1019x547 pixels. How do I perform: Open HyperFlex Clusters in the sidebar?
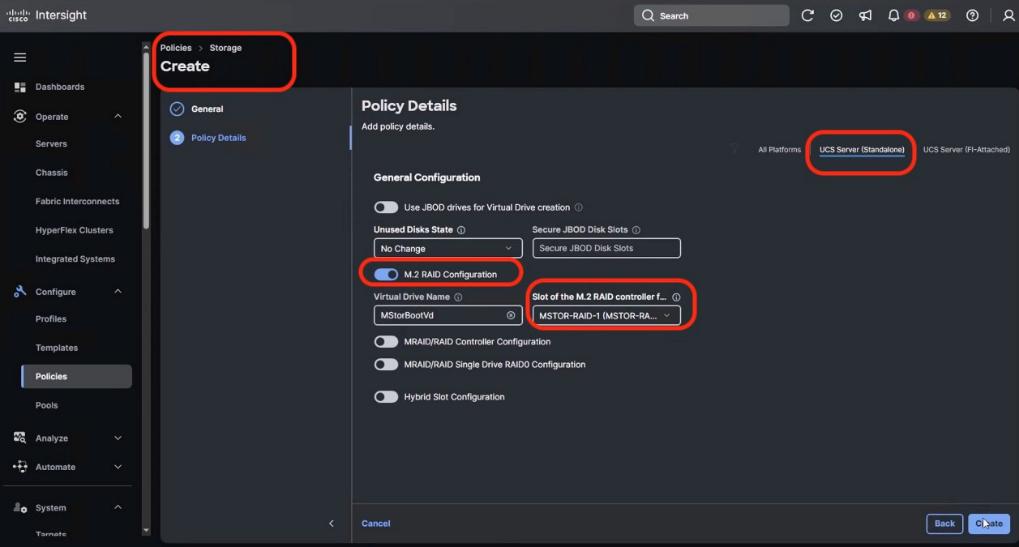coord(74,230)
